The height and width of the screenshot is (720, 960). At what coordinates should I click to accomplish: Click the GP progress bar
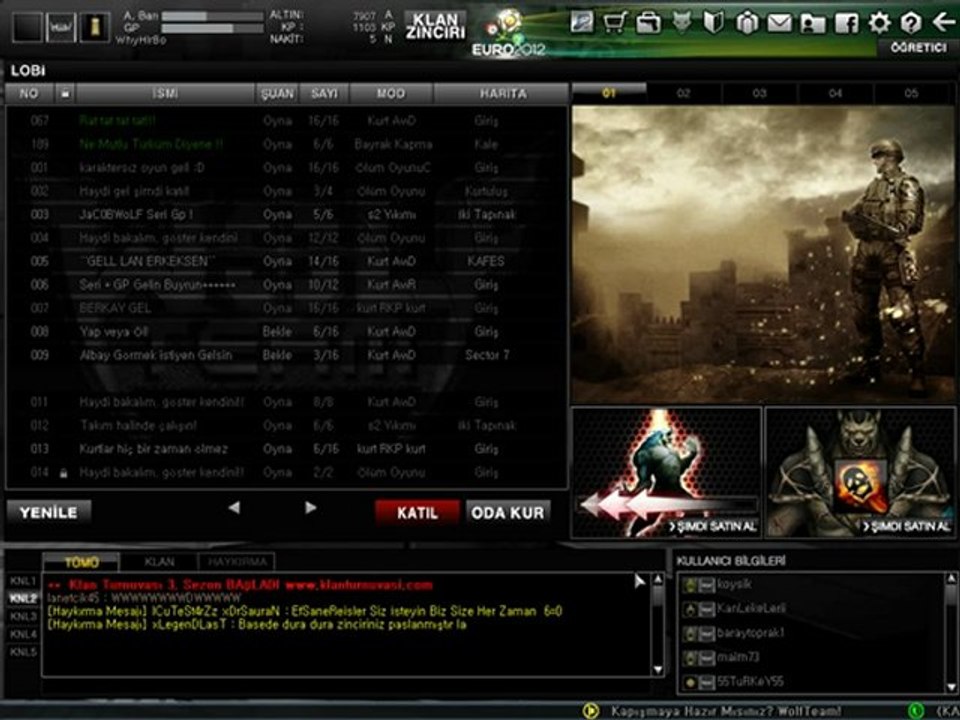tap(212, 28)
